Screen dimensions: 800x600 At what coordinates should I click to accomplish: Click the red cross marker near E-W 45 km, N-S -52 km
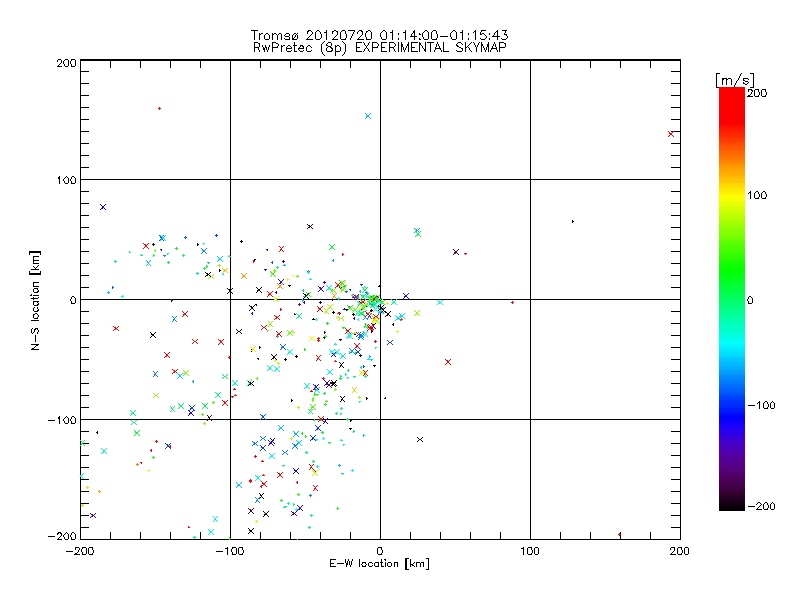448,362
